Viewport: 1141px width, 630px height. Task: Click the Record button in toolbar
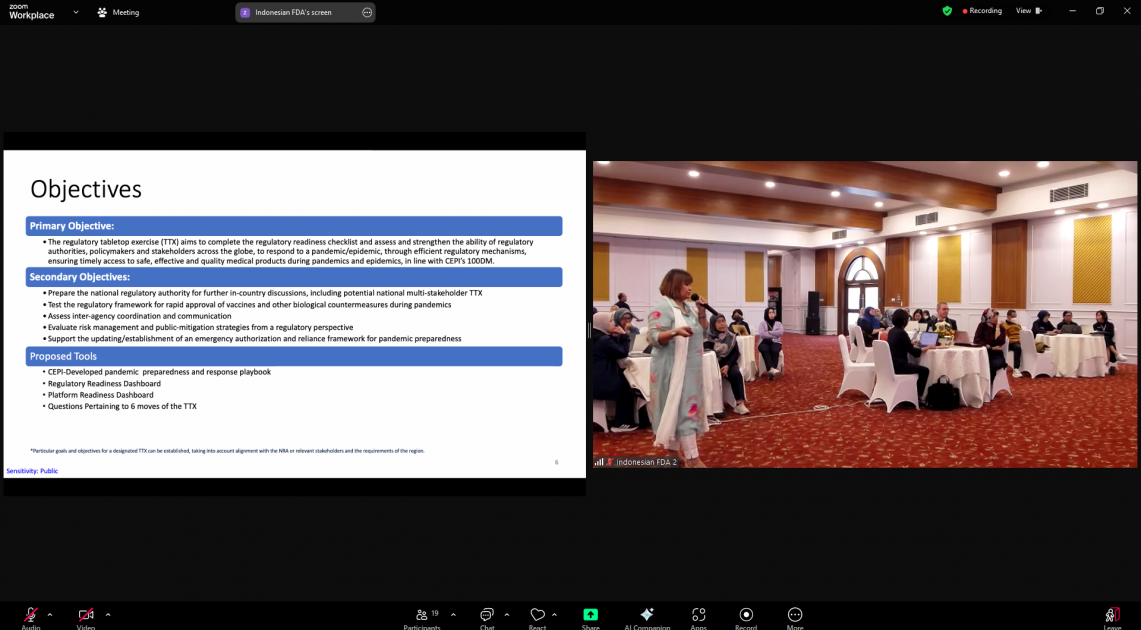pos(746,616)
